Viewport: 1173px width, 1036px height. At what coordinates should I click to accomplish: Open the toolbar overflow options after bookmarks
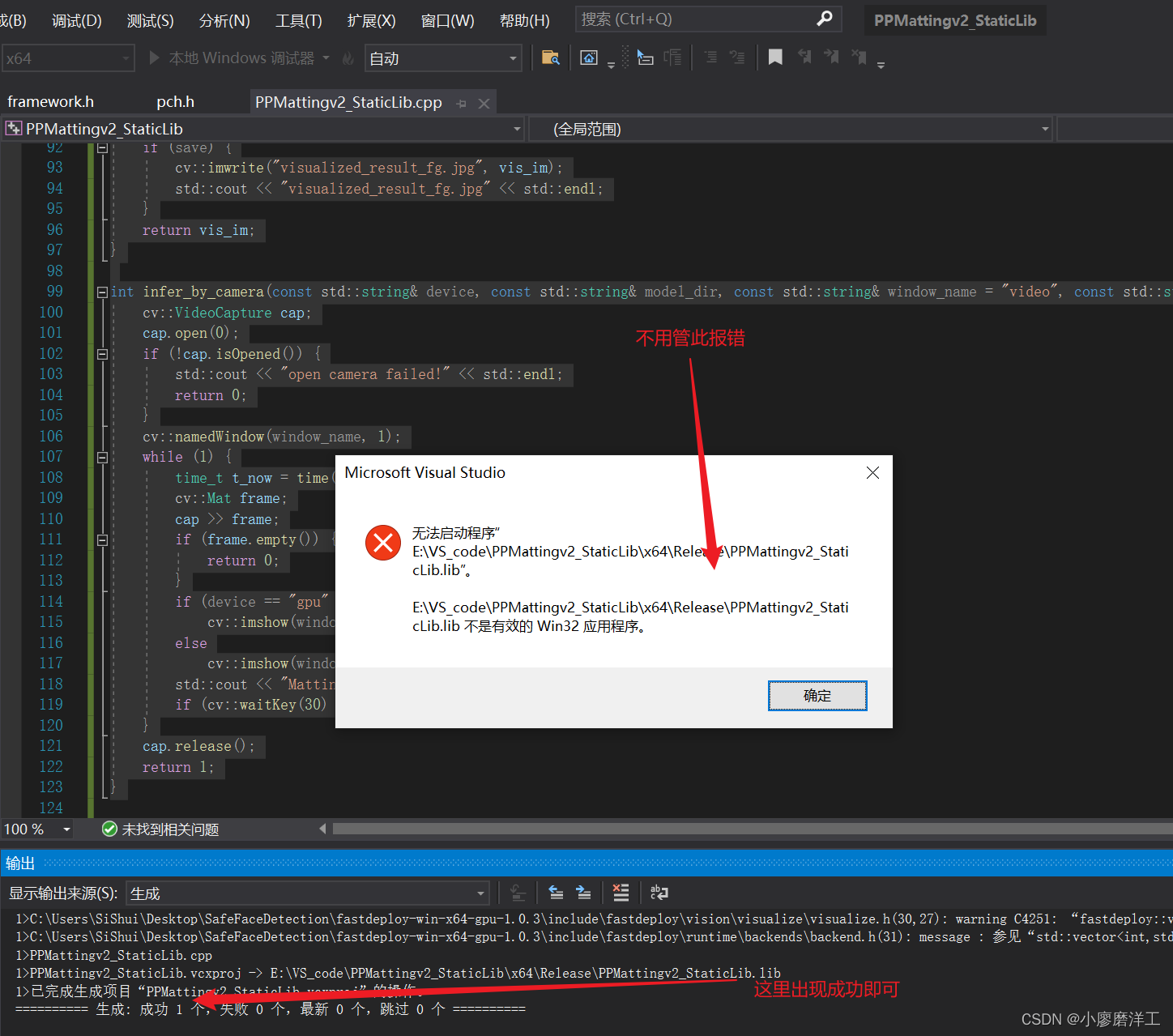[x=881, y=65]
